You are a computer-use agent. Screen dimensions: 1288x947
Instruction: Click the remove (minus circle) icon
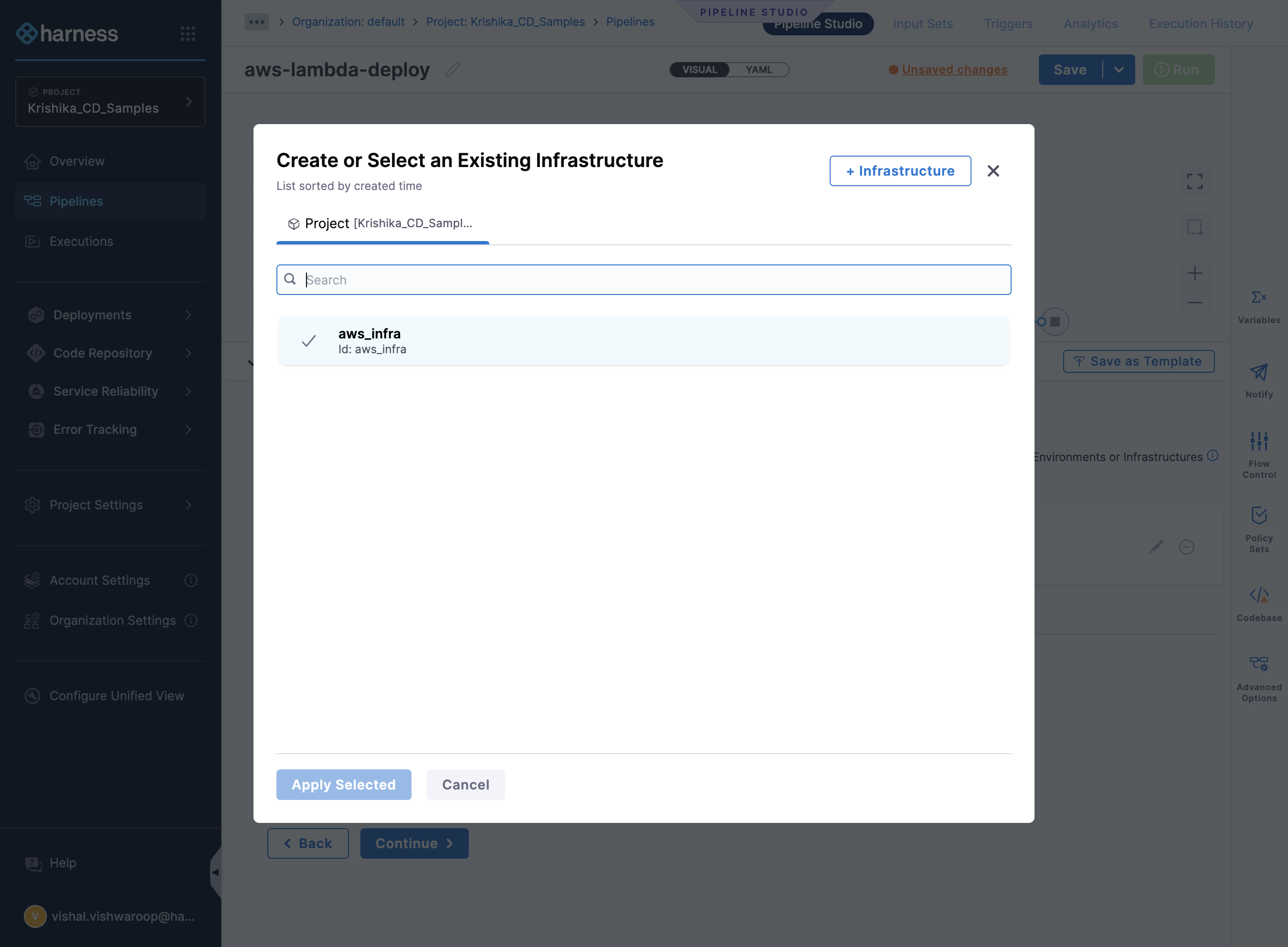click(1186, 547)
